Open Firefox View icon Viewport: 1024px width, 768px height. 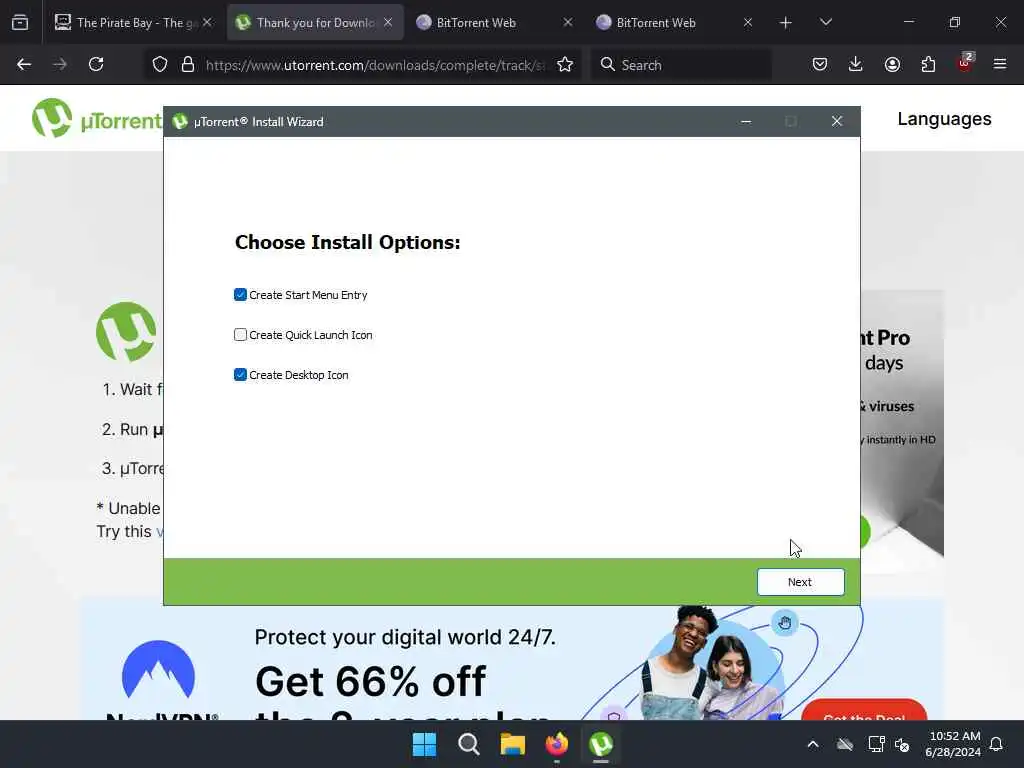[20, 23]
